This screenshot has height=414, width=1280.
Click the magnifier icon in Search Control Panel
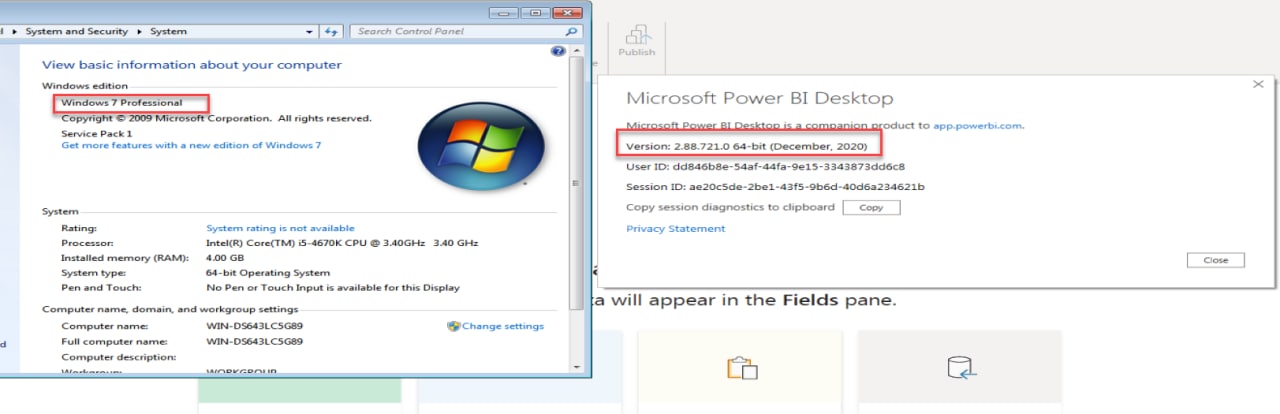pyautogui.click(x=572, y=32)
